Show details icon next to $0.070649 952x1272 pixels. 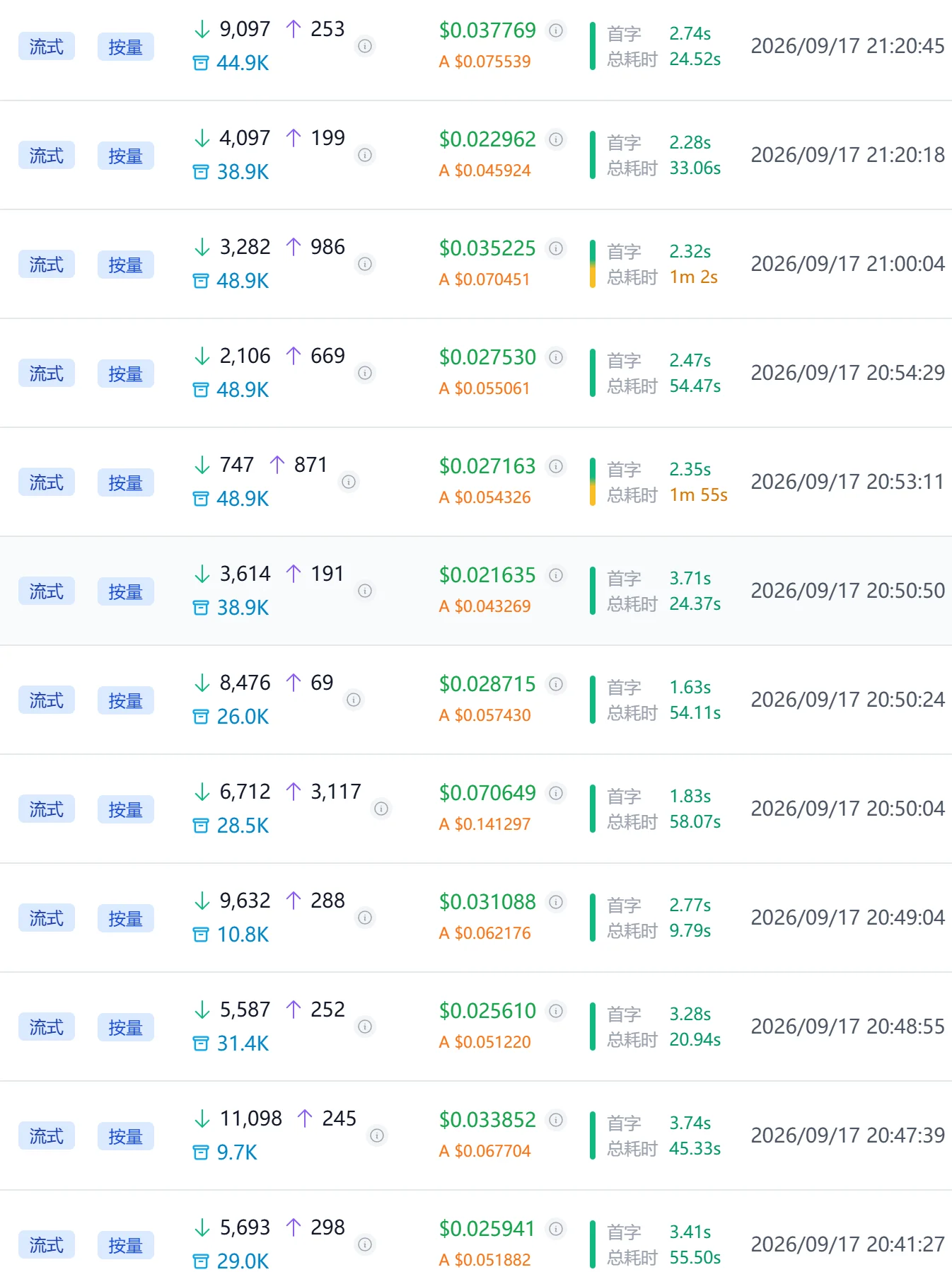pos(557,793)
